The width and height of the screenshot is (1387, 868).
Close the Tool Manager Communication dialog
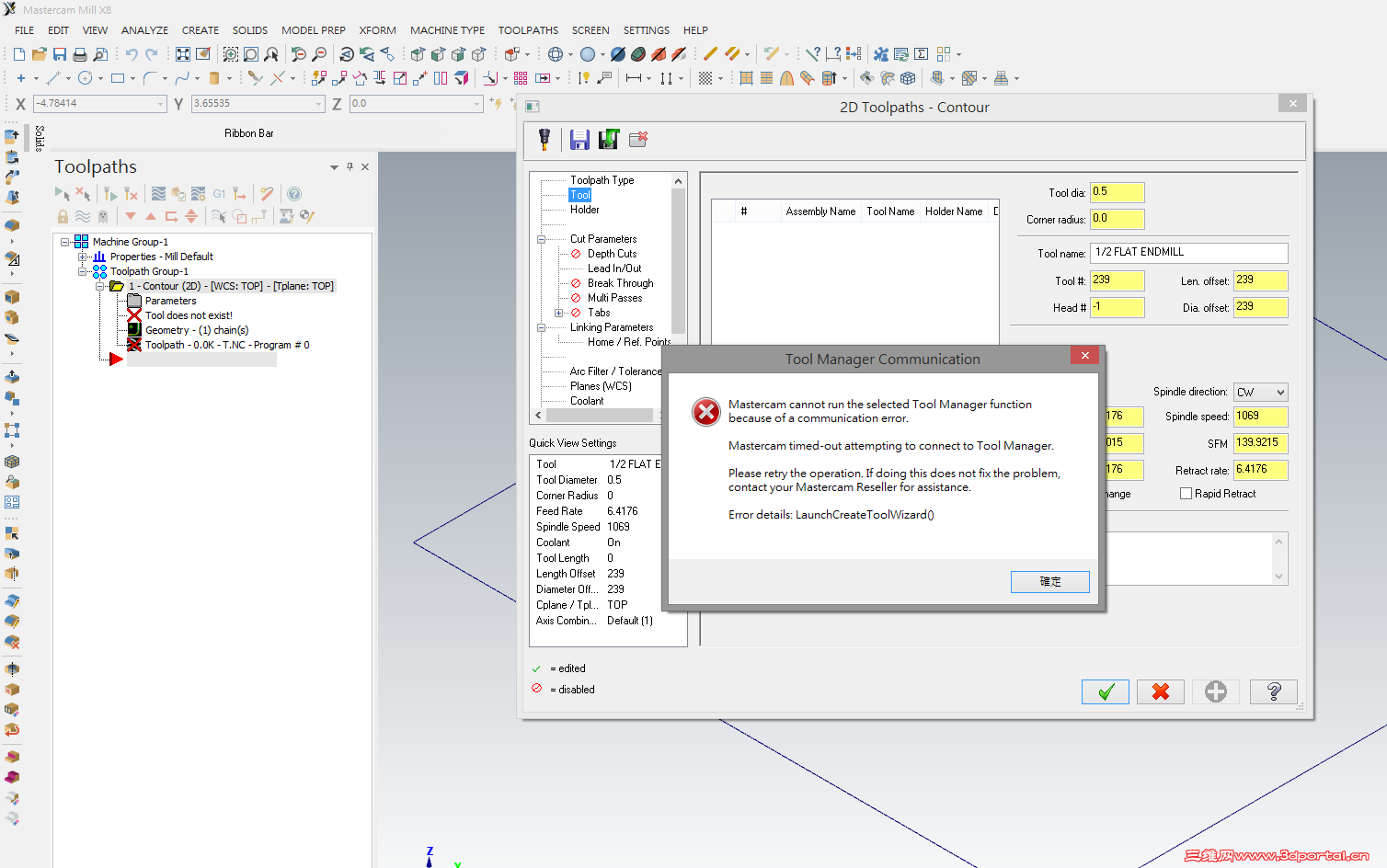[x=1085, y=356]
